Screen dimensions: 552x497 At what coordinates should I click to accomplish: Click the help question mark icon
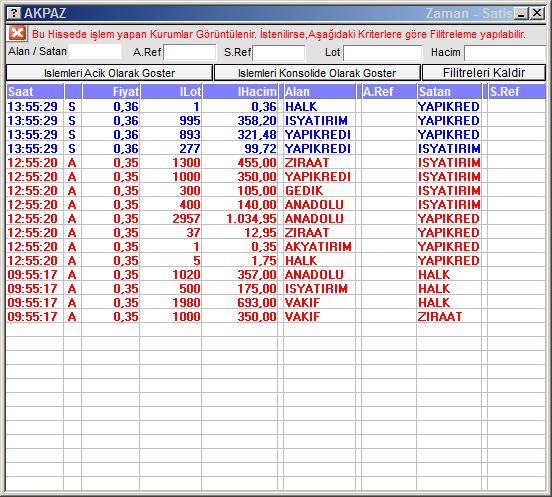coord(14,13)
